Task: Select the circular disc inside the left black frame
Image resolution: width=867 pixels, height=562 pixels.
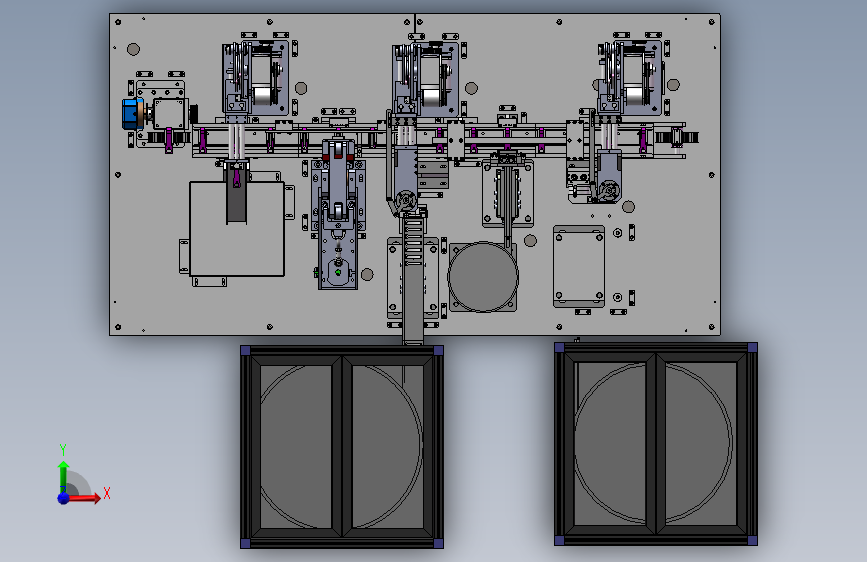Action: [341, 446]
